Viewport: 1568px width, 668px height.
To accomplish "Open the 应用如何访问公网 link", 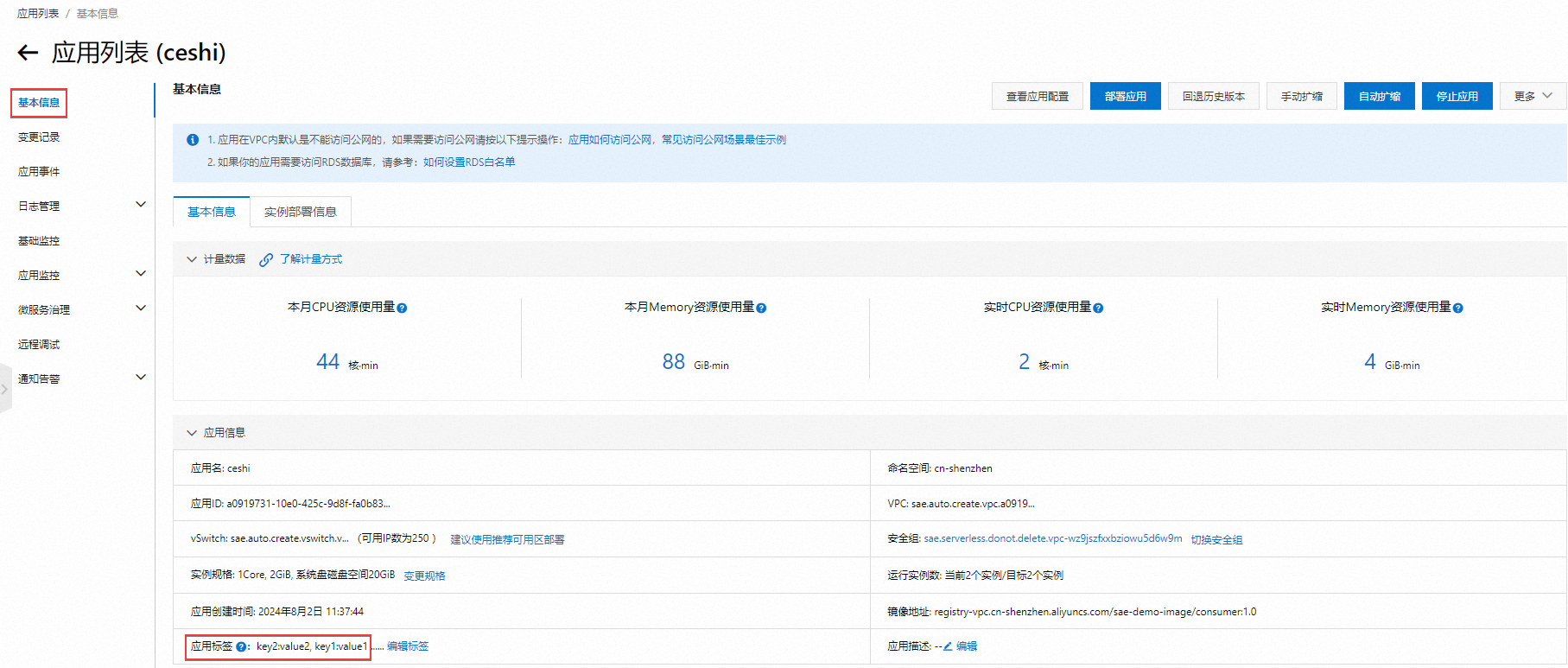I will tap(610, 139).
